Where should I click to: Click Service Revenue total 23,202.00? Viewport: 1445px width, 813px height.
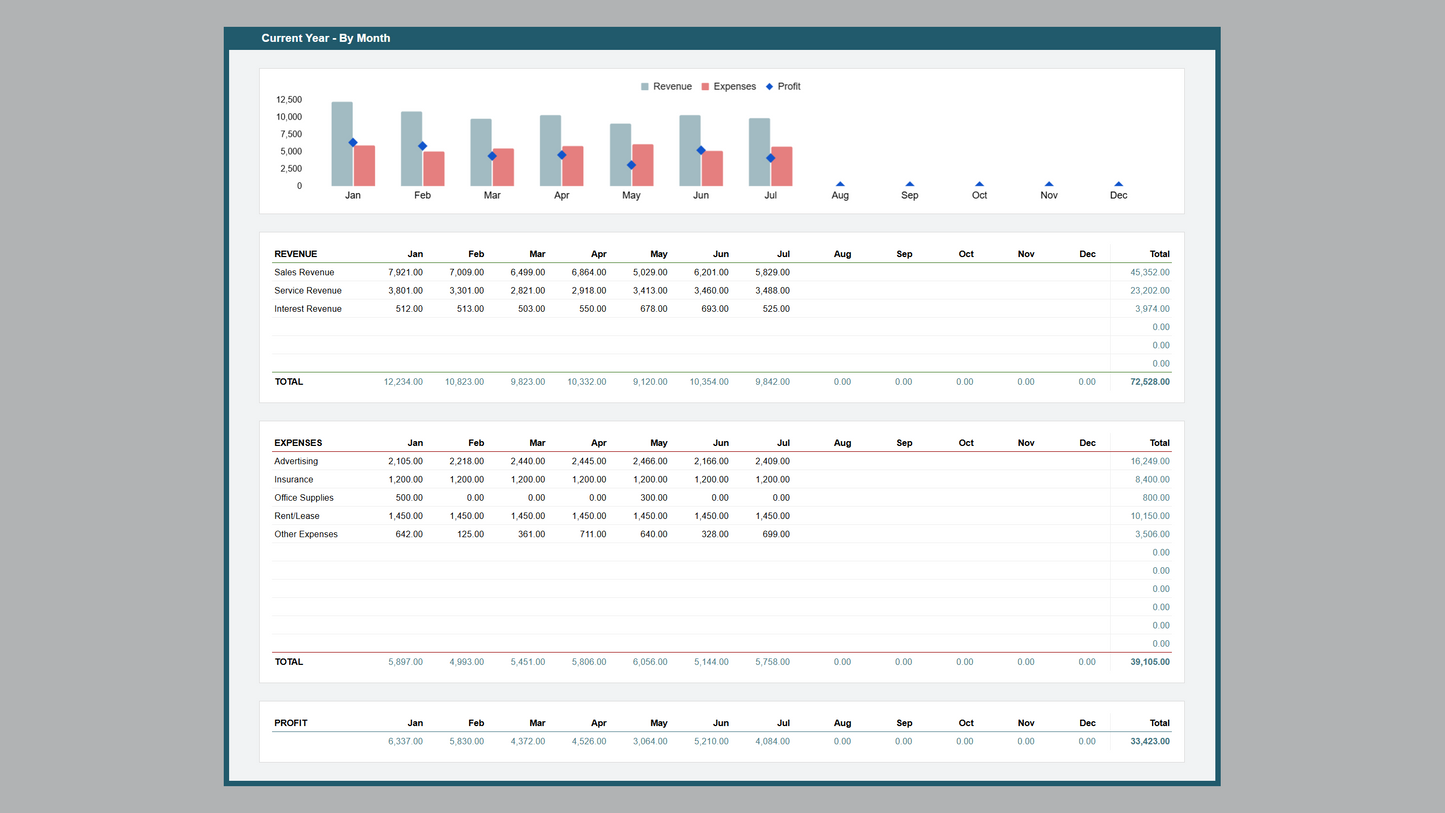(1150, 291)
